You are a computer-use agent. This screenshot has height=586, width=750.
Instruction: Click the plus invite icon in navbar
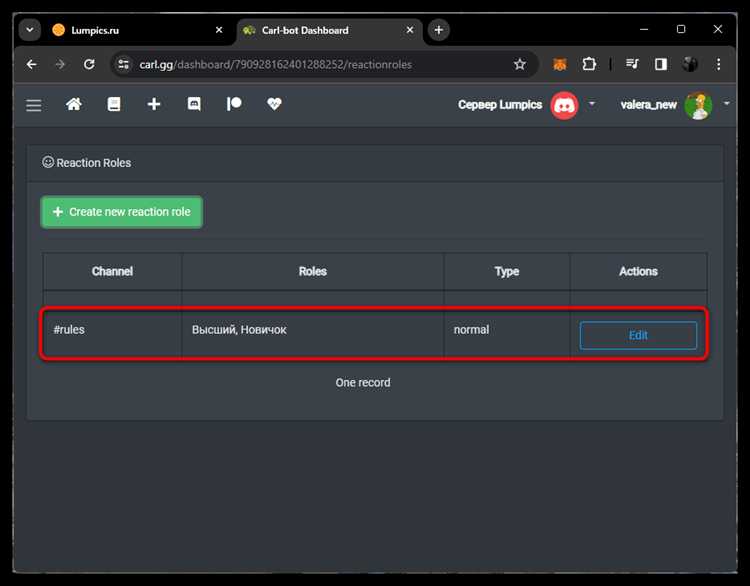point(154,104)
